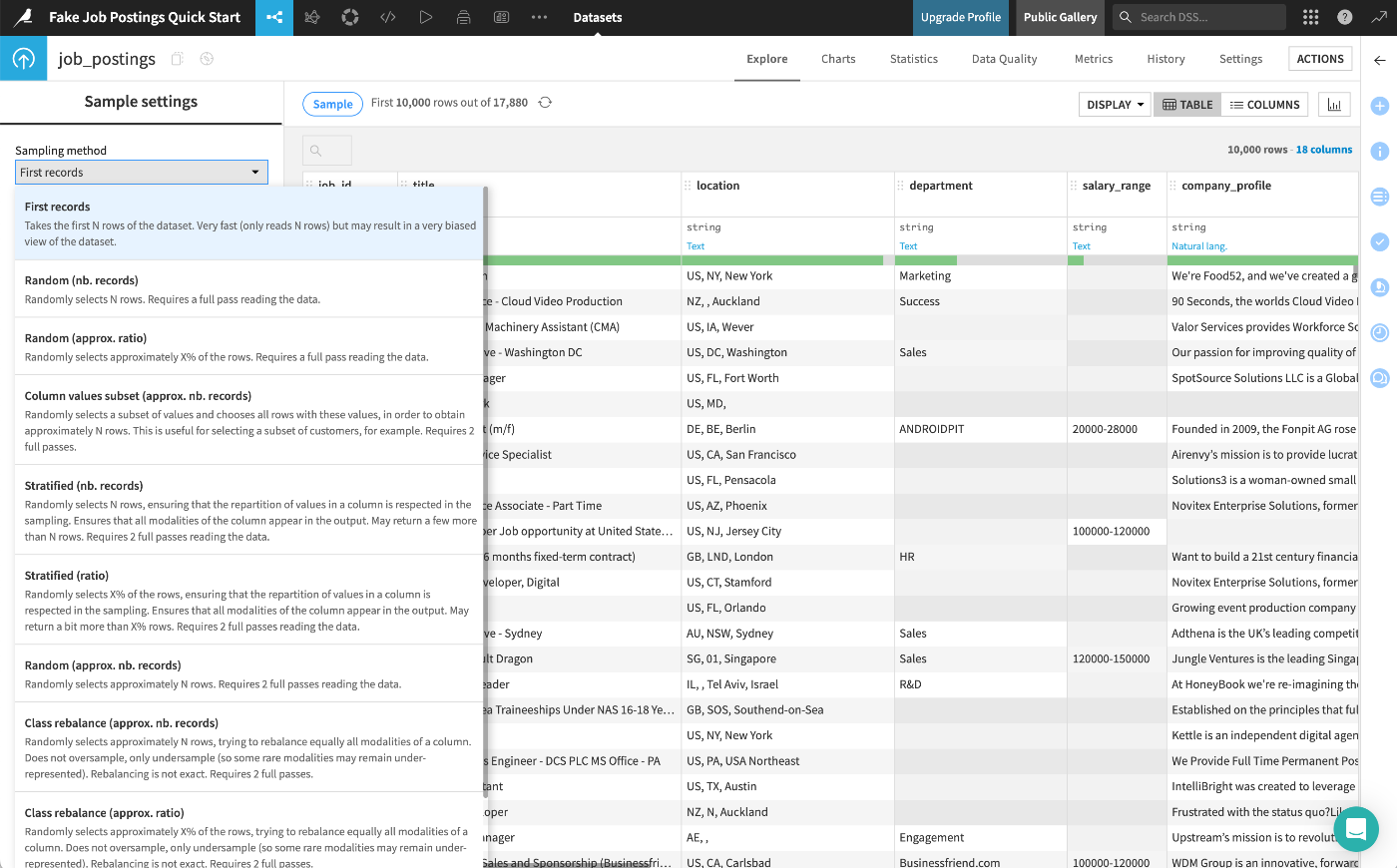Open the Datasets menu in top bar
Viewport: 1397px width, 868px height.
coord(598,17)
